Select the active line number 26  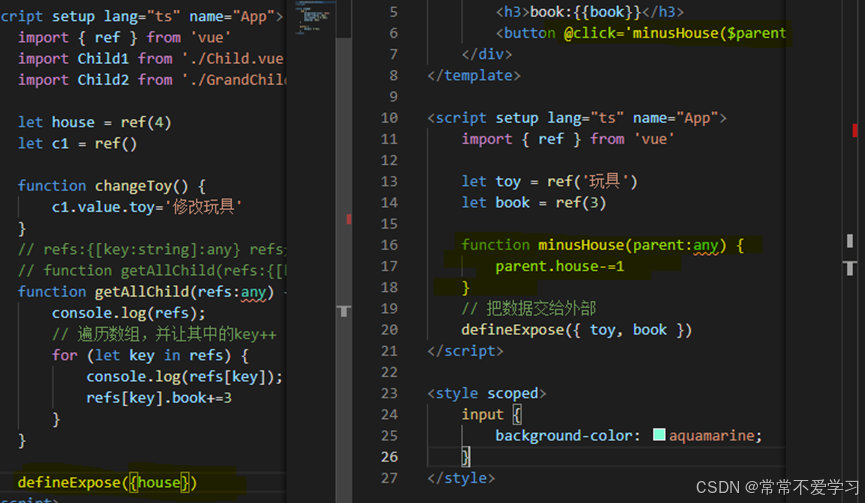tap(389, 457)
